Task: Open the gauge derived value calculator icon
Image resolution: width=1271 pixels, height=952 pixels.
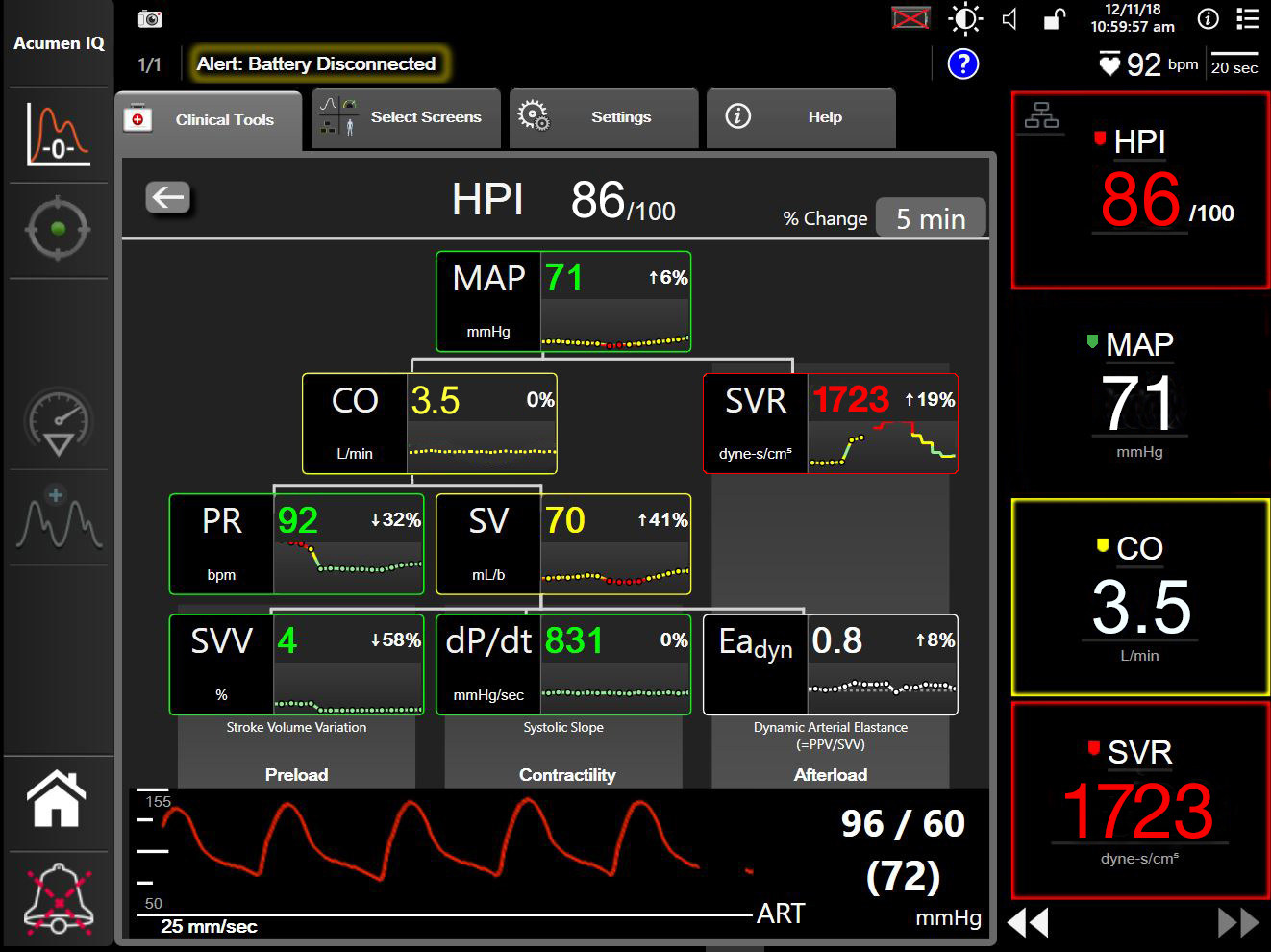Action: click(59, 421)
